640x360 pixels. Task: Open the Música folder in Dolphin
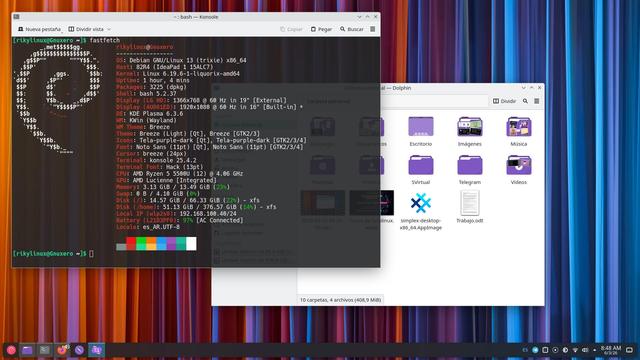[519, 131]
